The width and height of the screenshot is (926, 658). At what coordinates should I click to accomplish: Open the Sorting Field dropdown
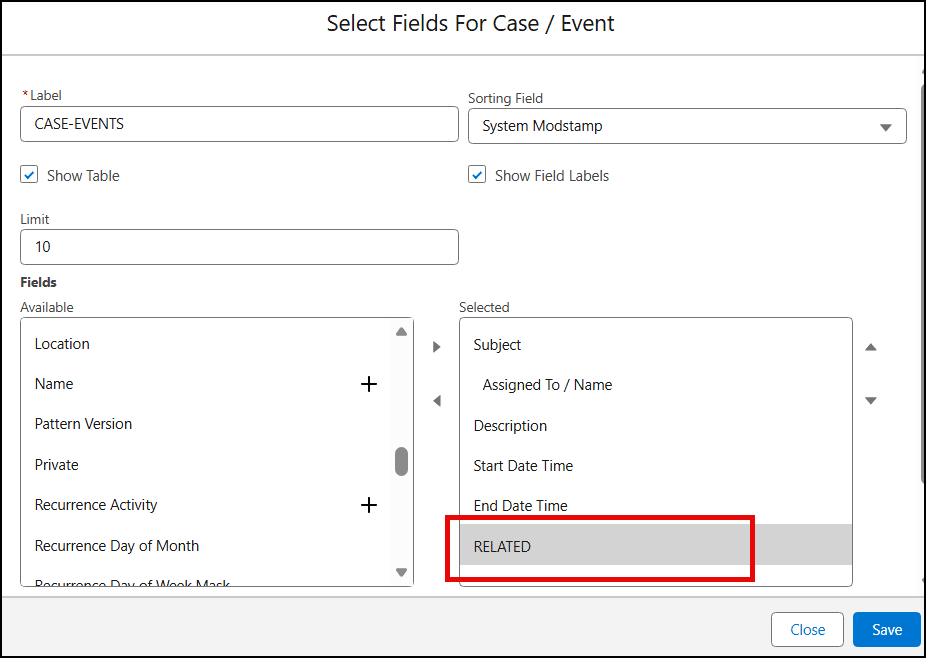(x=686, y=126)
